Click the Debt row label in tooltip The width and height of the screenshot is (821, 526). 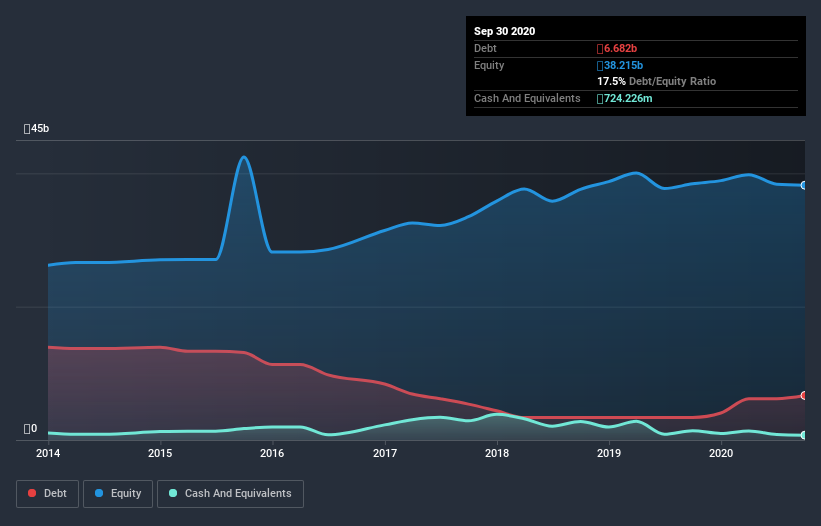(x=485, y=49)
